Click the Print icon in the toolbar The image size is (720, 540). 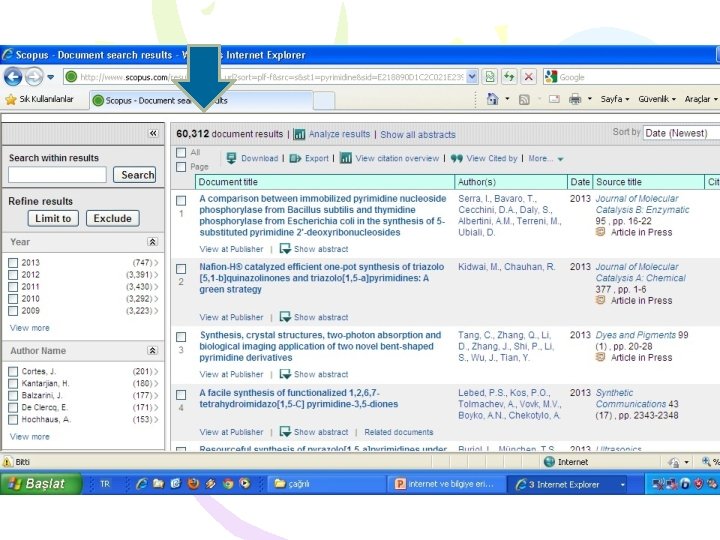tap(575, 99)
